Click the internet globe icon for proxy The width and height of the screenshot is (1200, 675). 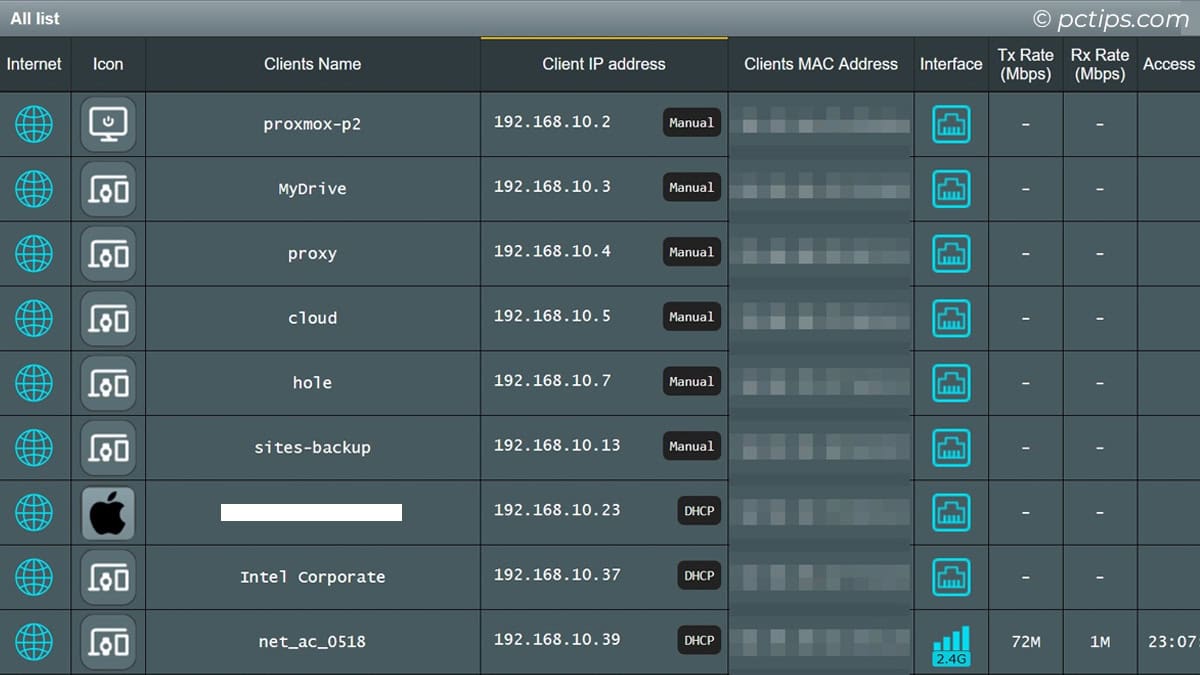[34, 254]
